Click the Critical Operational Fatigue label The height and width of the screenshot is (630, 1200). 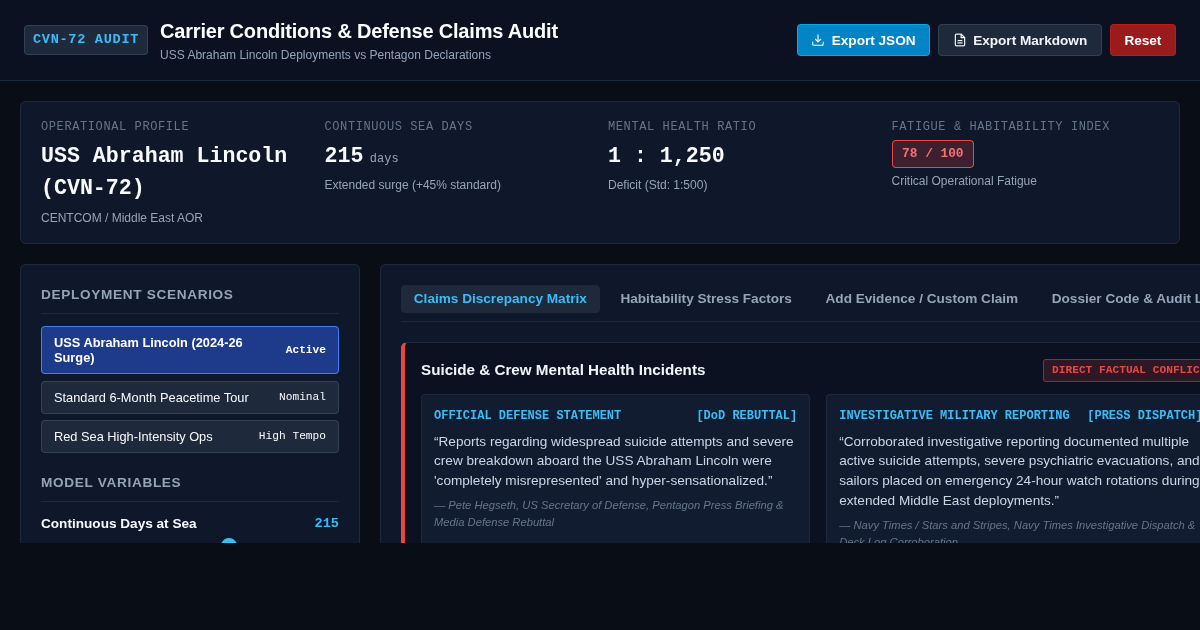pos(964,181)
